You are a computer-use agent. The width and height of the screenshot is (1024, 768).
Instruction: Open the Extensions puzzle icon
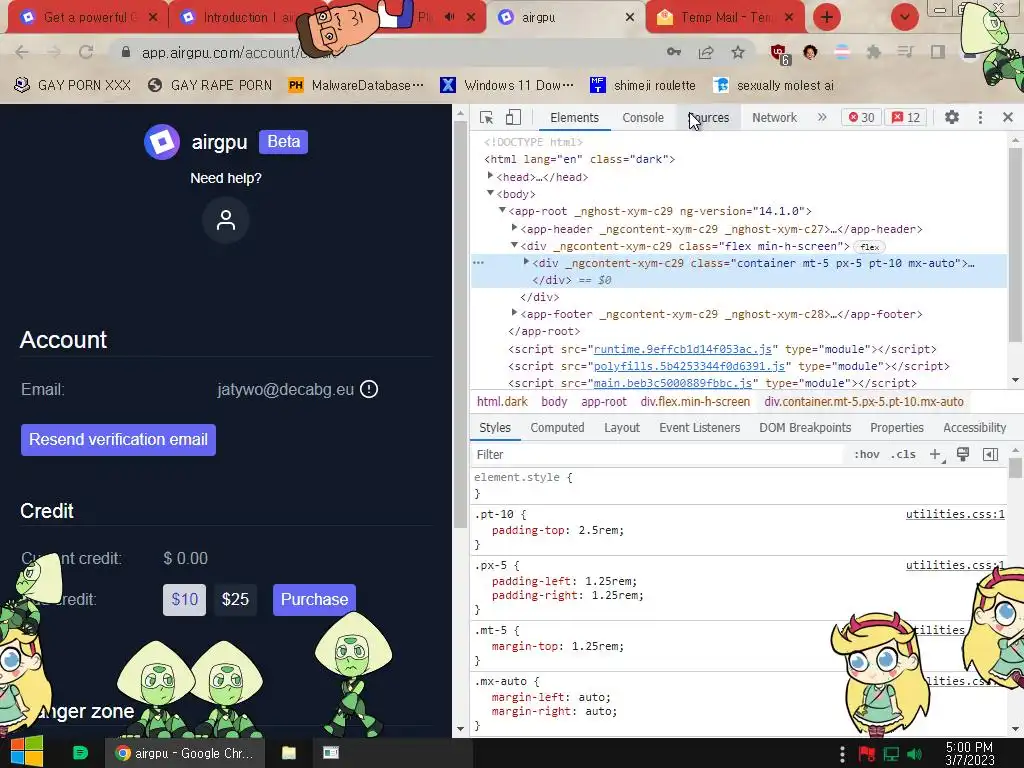874,52
